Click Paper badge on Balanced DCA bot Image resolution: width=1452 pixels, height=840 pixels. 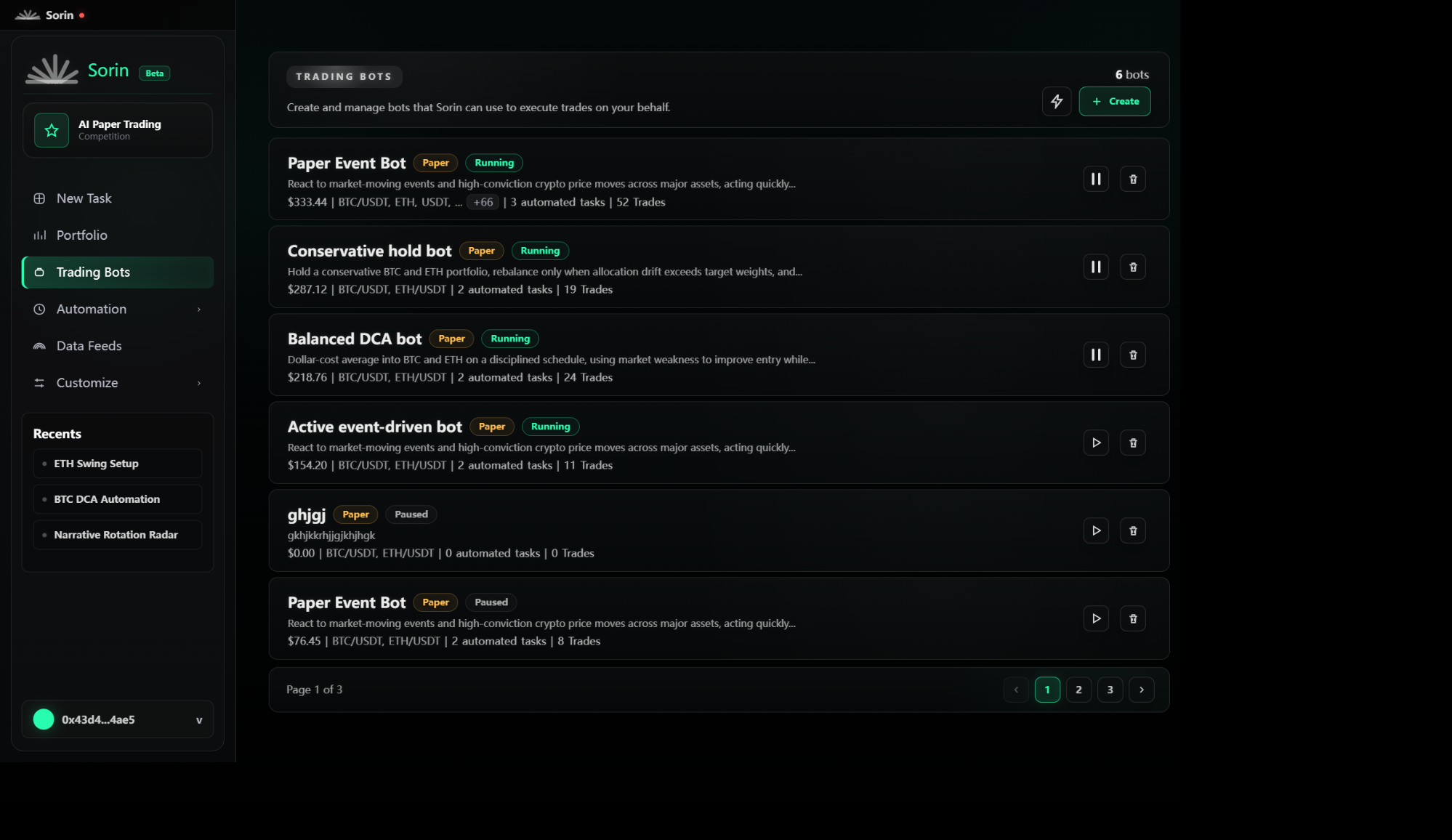tap(451, 339)
